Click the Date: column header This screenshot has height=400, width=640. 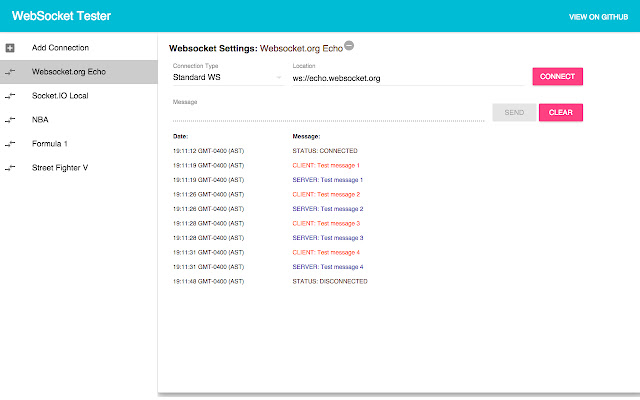point(180,136)
